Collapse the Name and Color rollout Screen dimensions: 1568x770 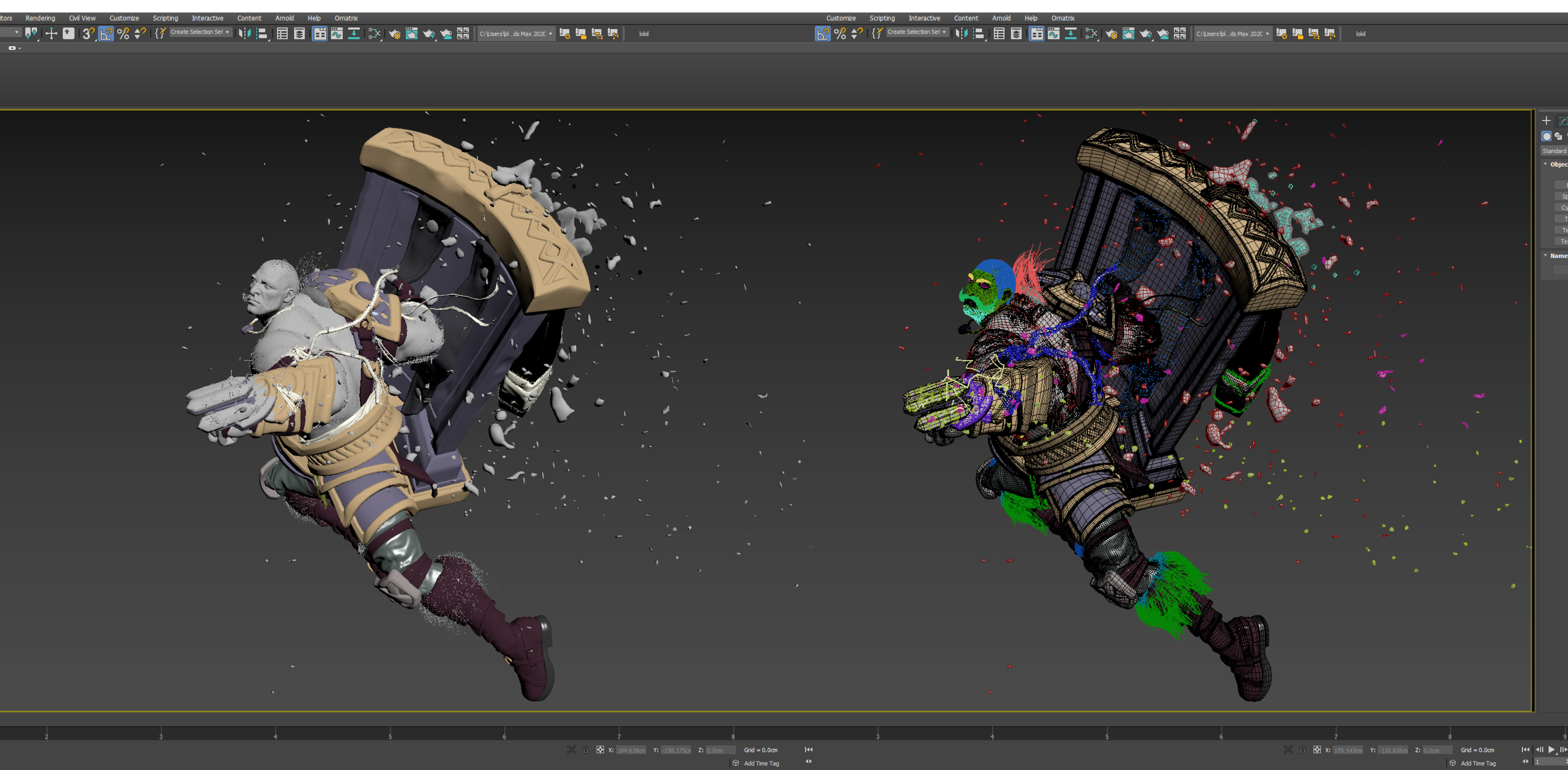1555,256
